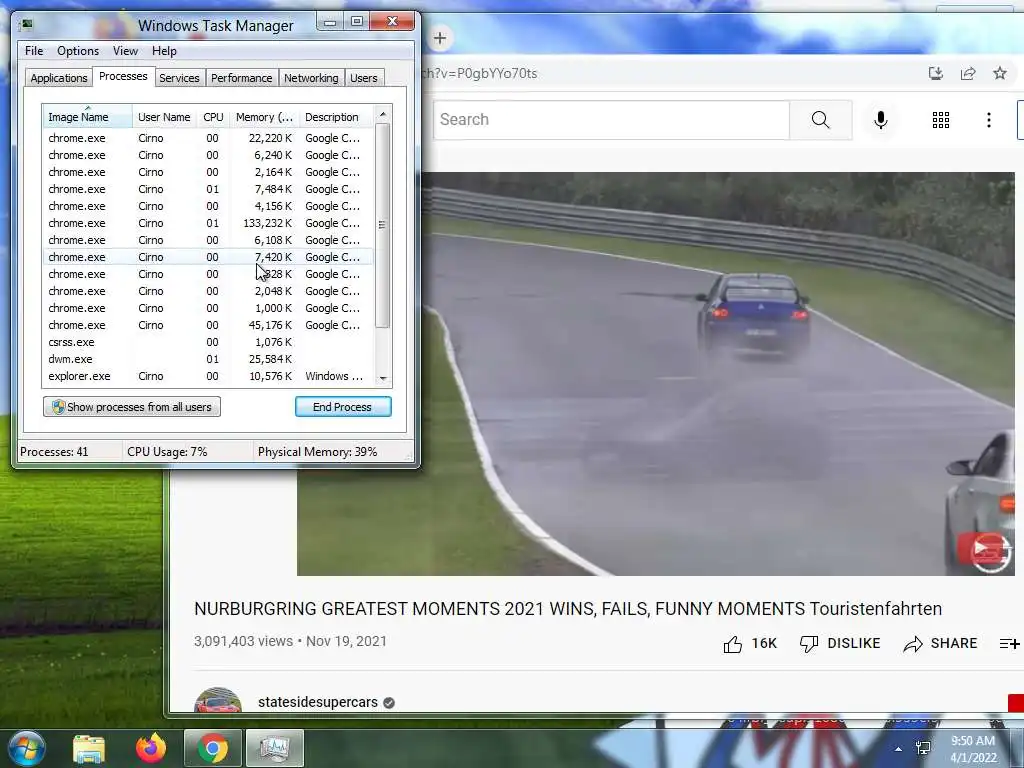Click the network tray icon
The width and height of the screenshot is (1024, 768).
[923, 748]
